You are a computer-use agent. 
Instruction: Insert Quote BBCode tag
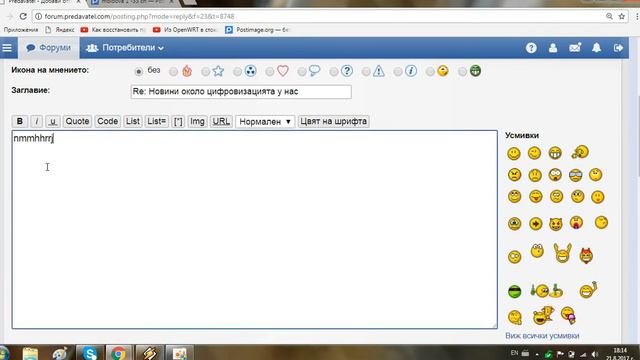pos(77,121)
